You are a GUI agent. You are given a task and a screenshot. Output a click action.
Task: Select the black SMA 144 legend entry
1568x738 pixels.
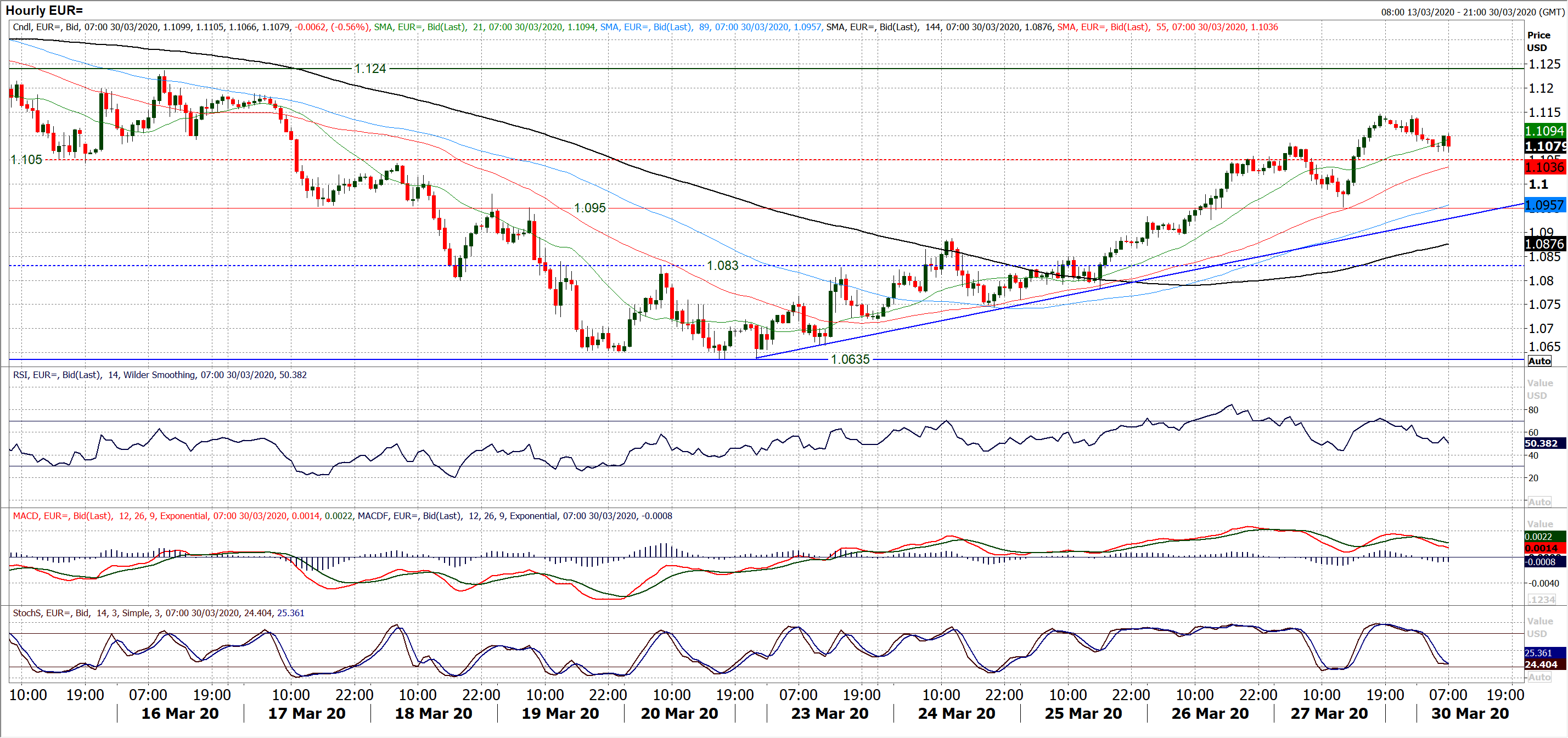coord(939,27)
